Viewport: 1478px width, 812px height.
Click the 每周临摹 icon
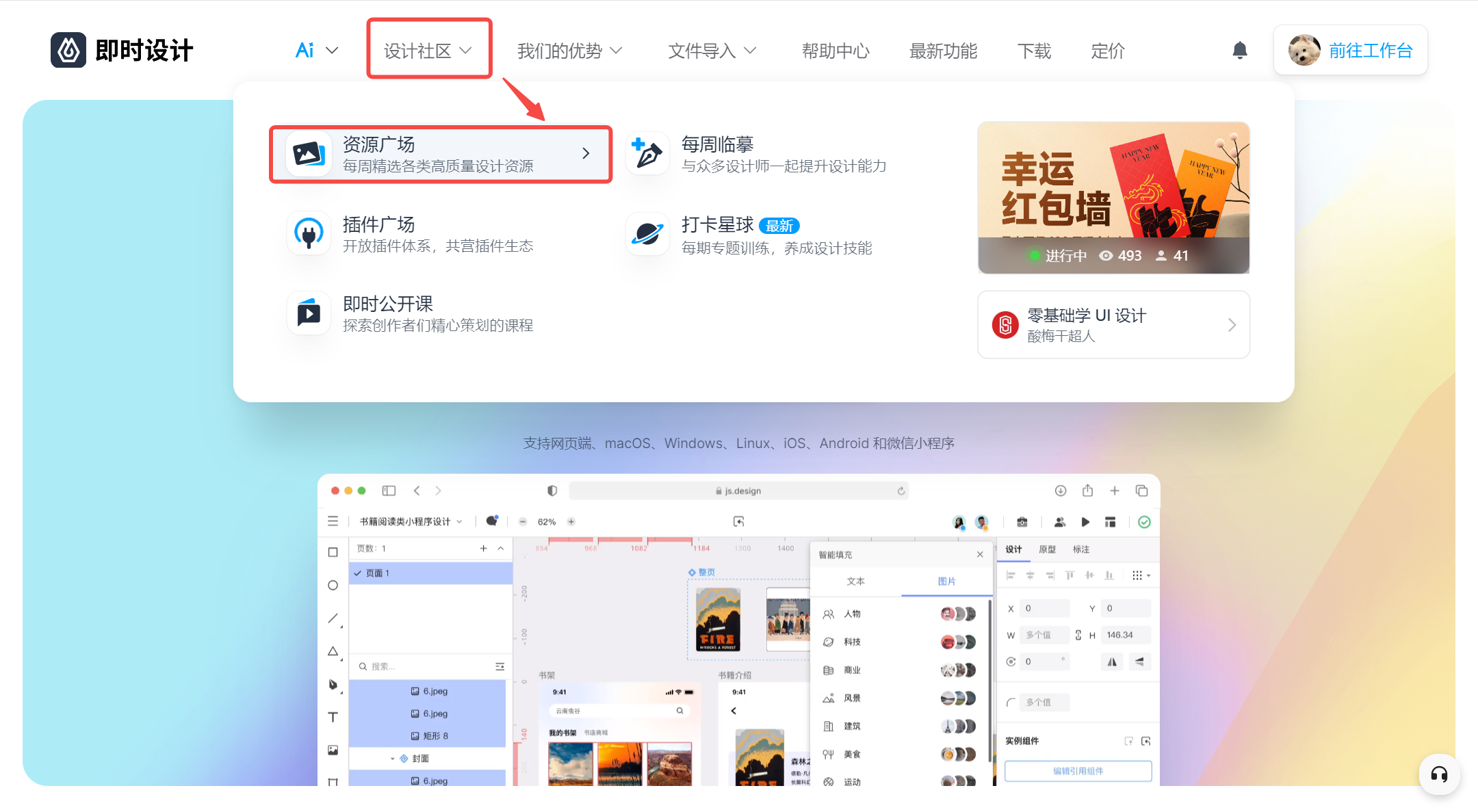click(647, 154)
